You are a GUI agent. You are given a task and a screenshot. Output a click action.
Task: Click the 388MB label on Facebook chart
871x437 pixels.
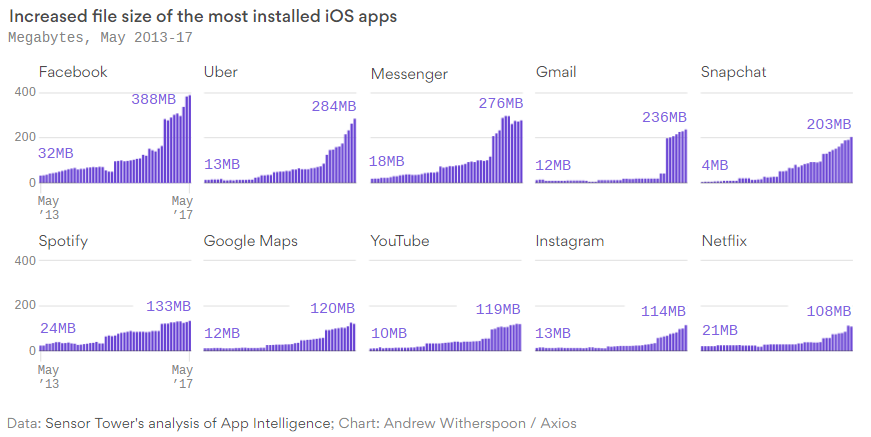153,99
